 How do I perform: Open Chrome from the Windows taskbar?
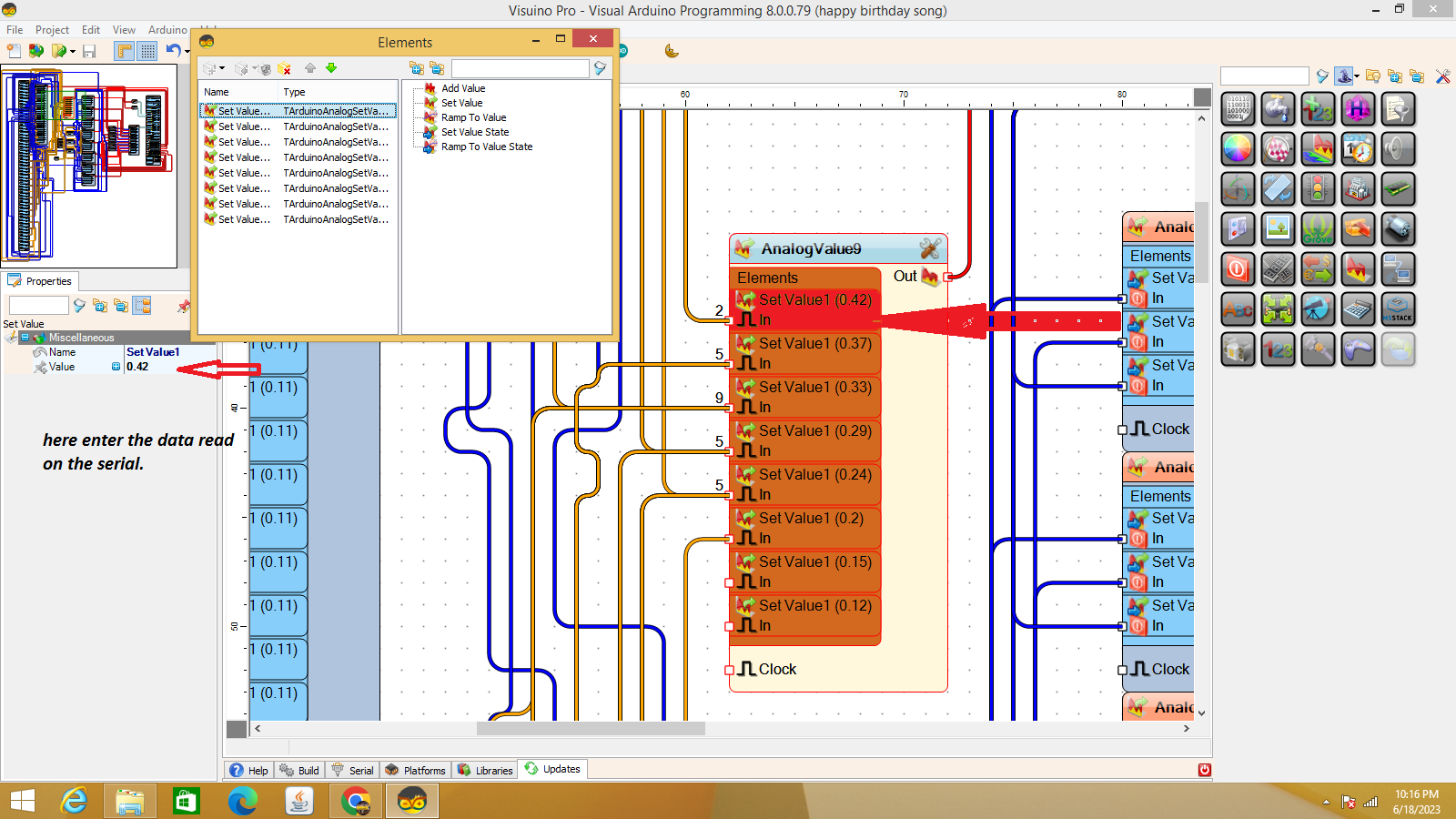[x=356, y=801]
